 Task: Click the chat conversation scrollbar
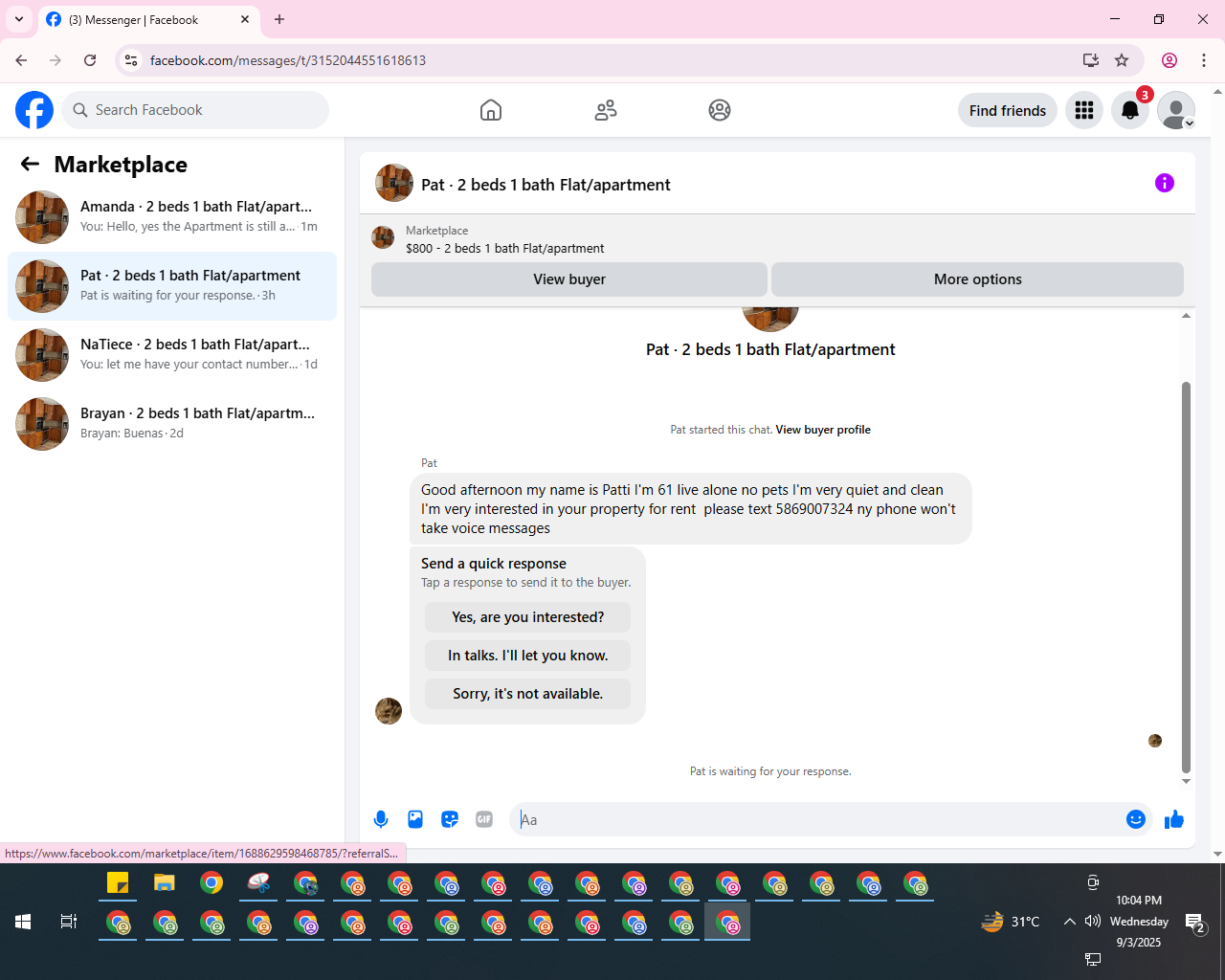click(x=1186, y=577)
